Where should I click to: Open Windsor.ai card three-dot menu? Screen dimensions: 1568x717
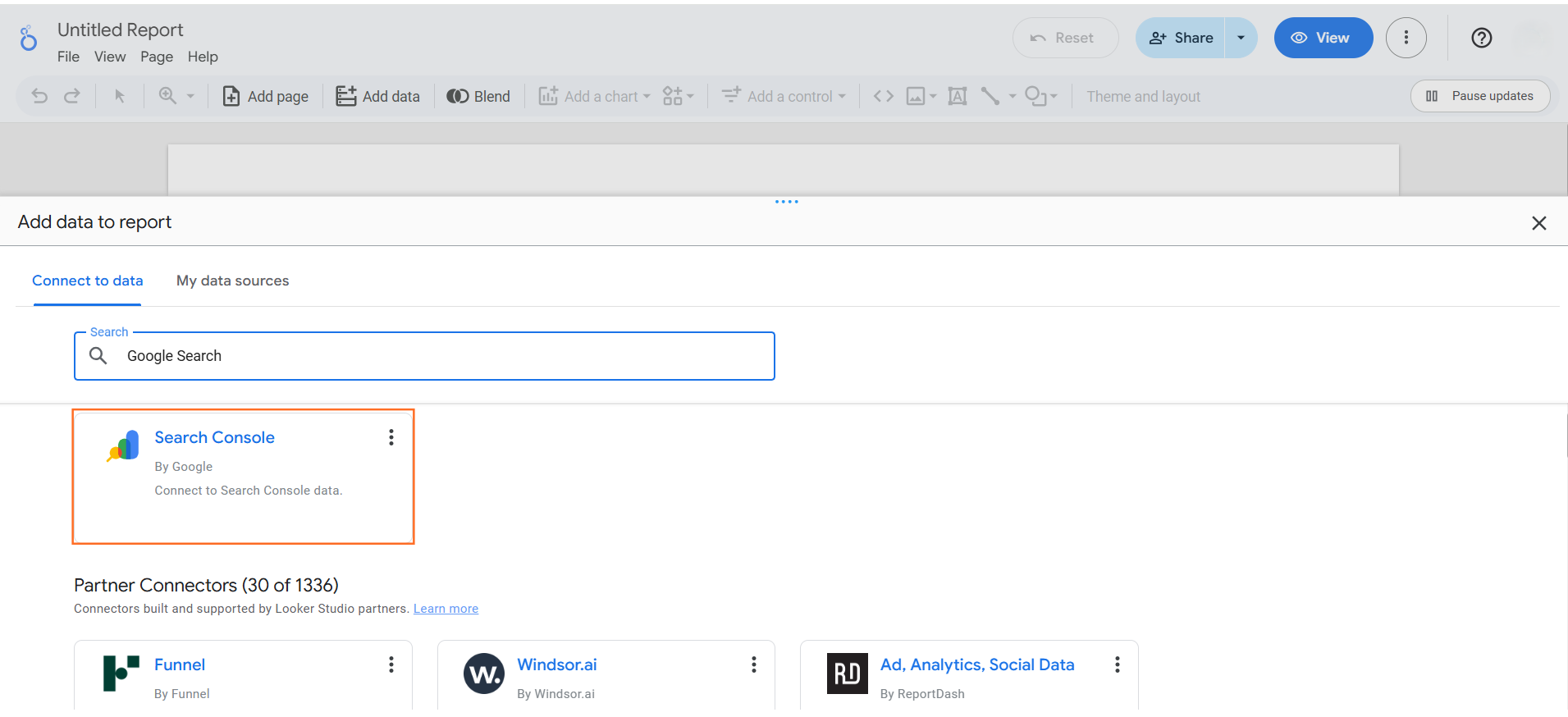click(754, 664)
